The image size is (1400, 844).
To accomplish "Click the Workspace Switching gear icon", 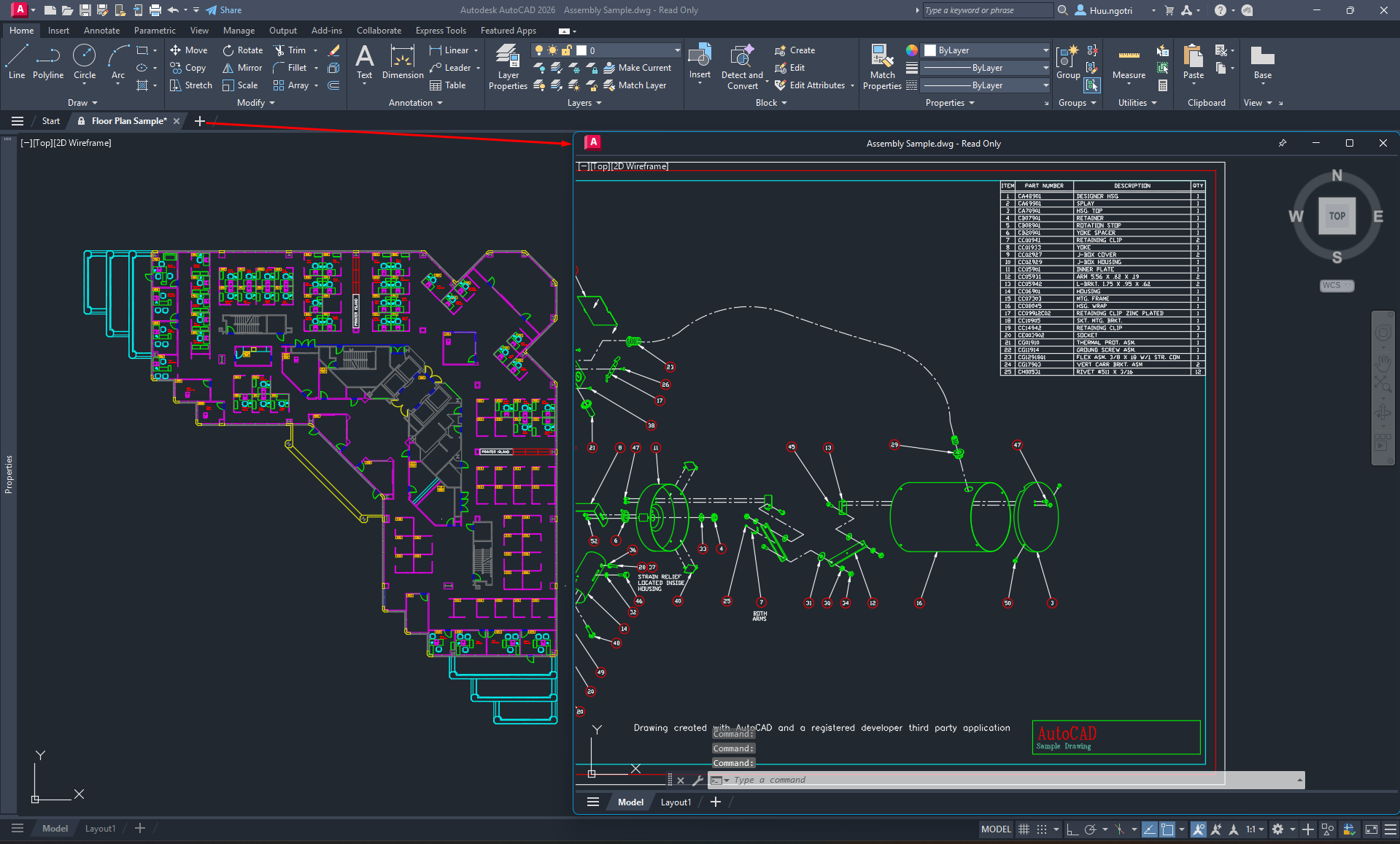I will (1277, 829).
